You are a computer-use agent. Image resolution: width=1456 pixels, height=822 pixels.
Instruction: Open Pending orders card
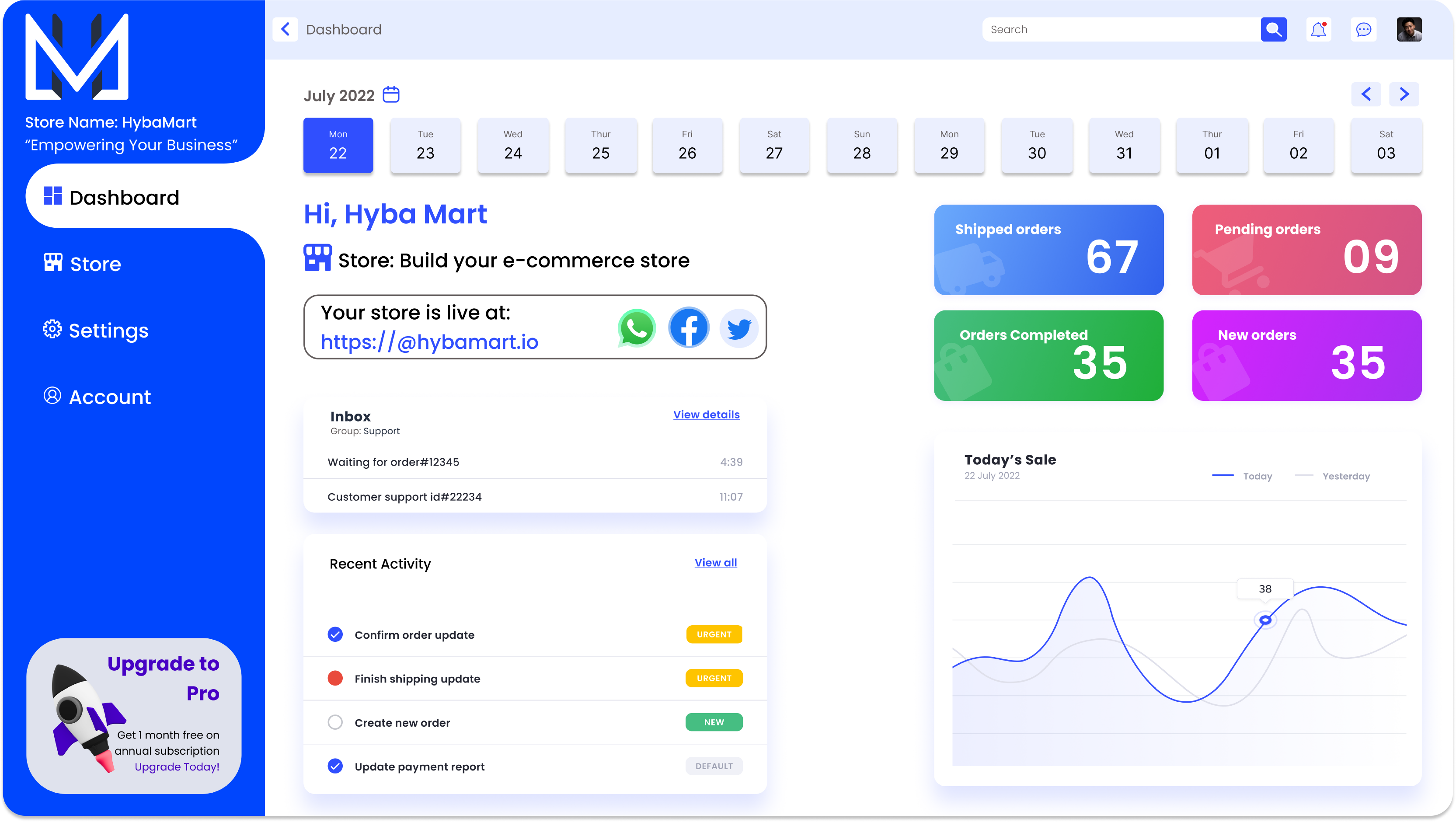pyautogui.click(x=1307, y=249)
